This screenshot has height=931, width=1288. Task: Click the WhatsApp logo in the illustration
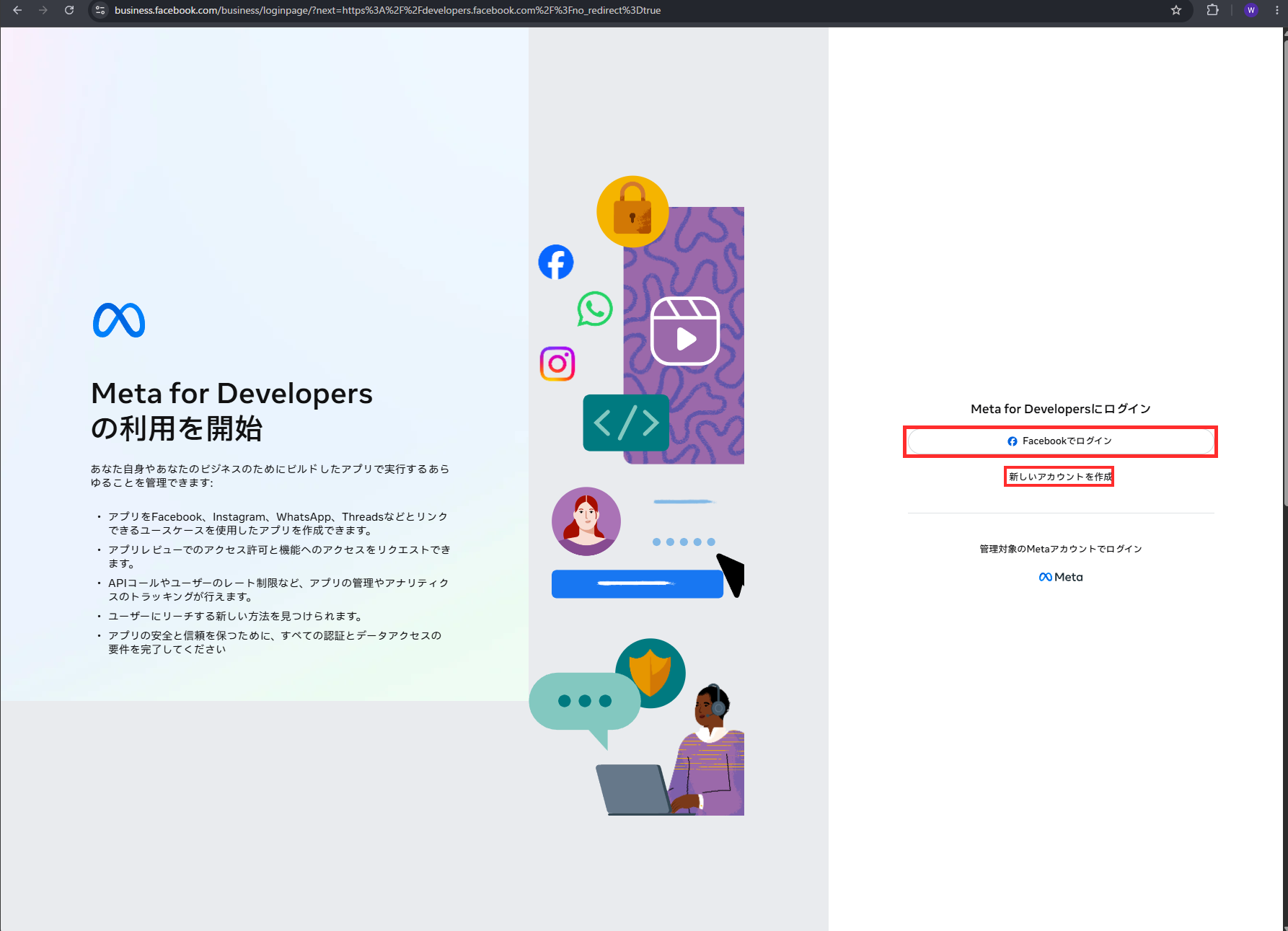pyautogui.click(x=595, y=309)
